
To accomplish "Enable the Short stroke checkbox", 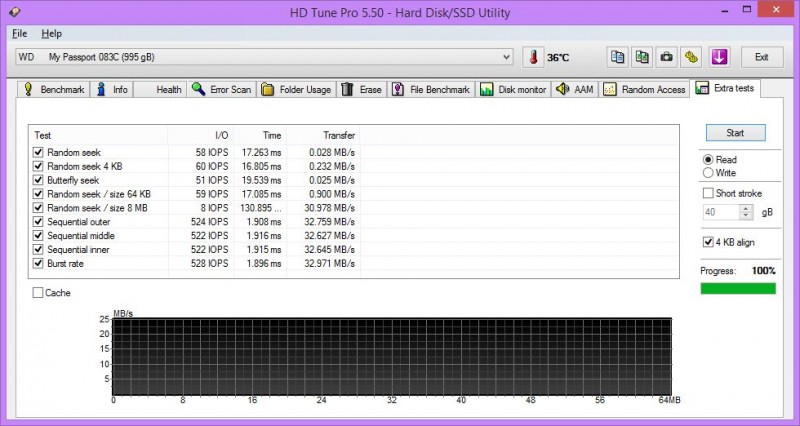I will tap(709, 193).
